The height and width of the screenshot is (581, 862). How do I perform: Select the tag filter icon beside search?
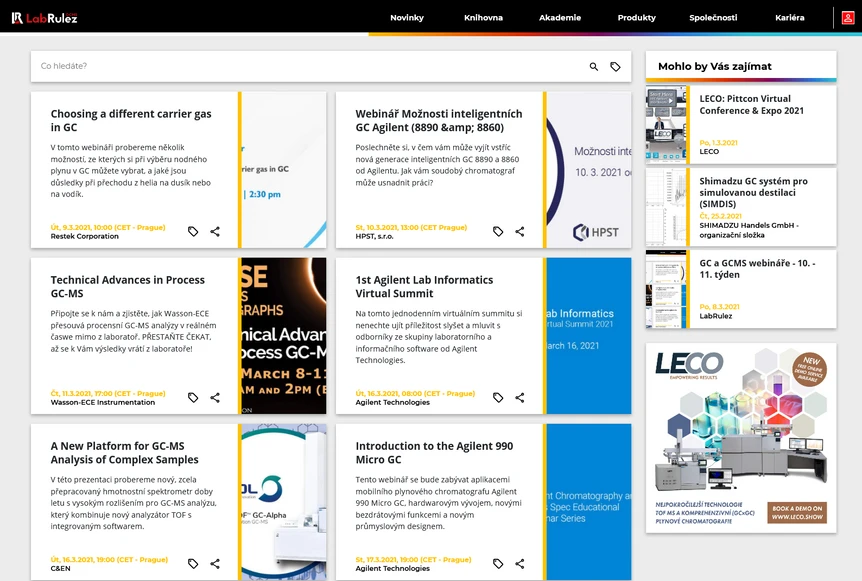[617, 64]
